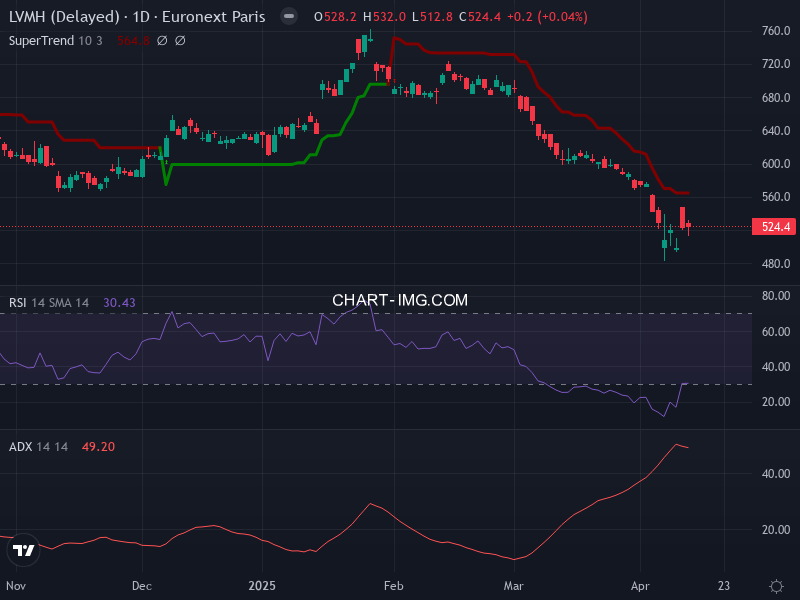Click the 80.00 RSI scale label
The width and height of the screenshot is (800, 600).
776,296
